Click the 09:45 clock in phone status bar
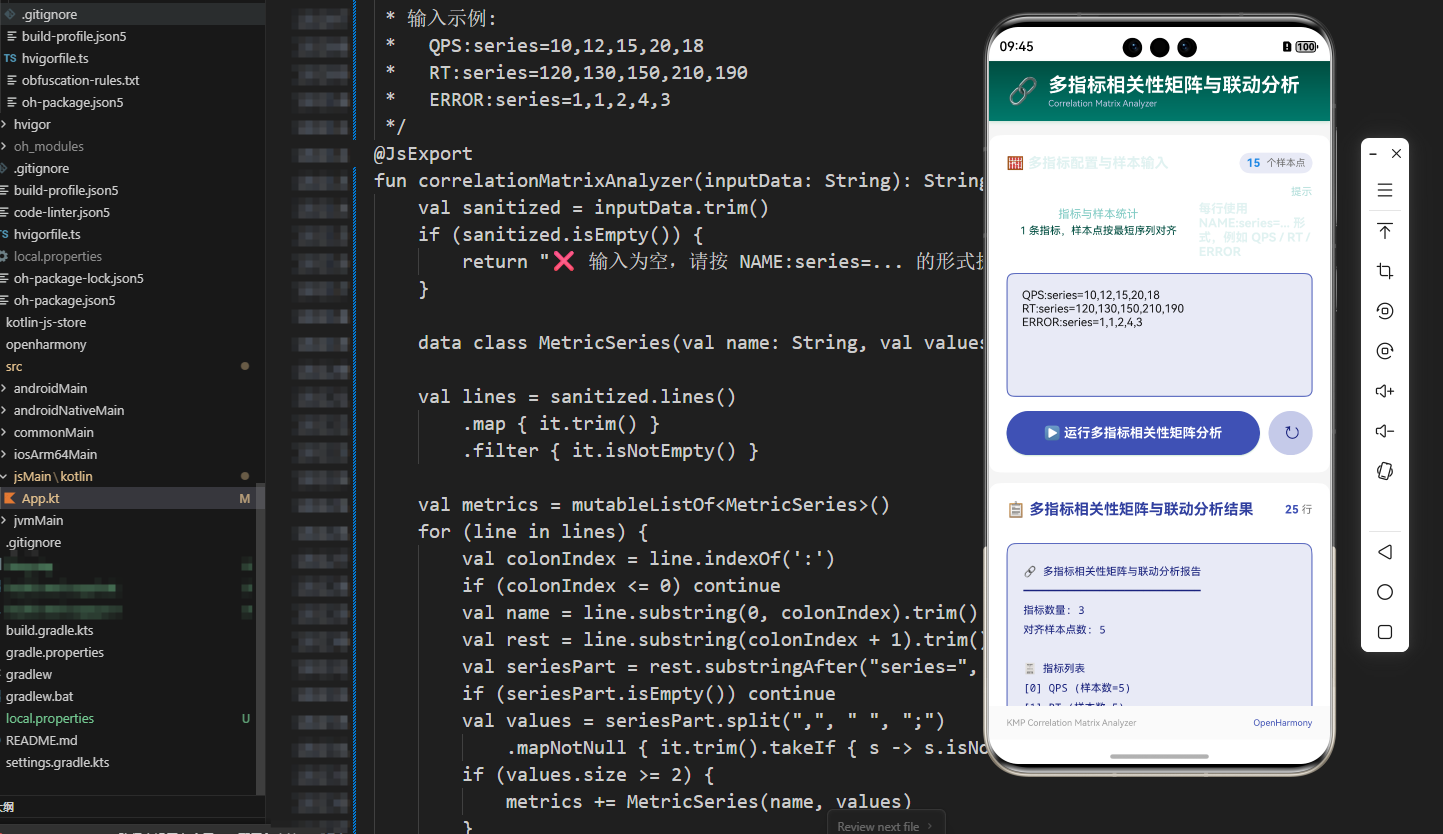The width and height of the screenshot is (1443, 834). (1016, 47)
